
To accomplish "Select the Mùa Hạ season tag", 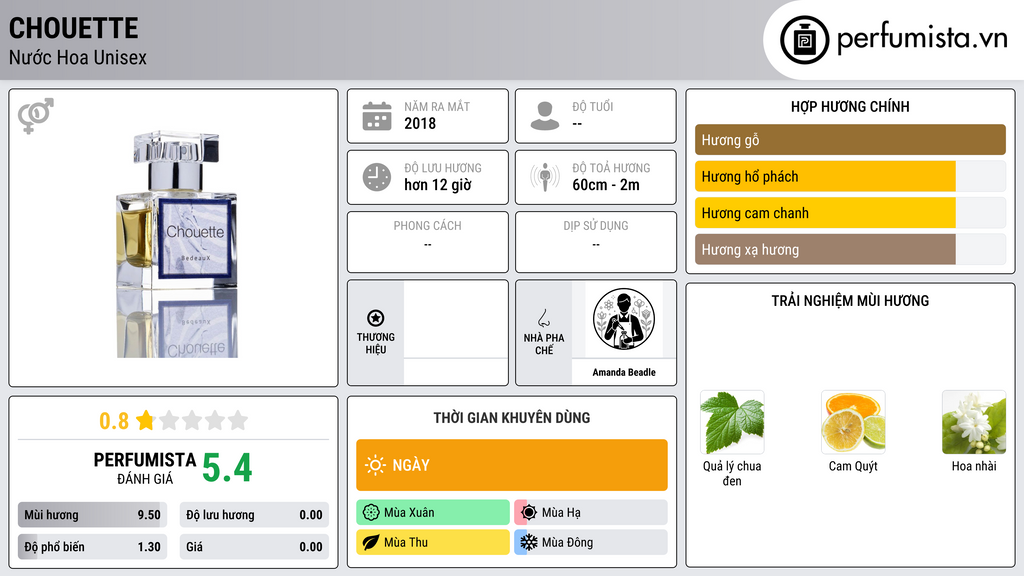I will [x=591, y=513].
